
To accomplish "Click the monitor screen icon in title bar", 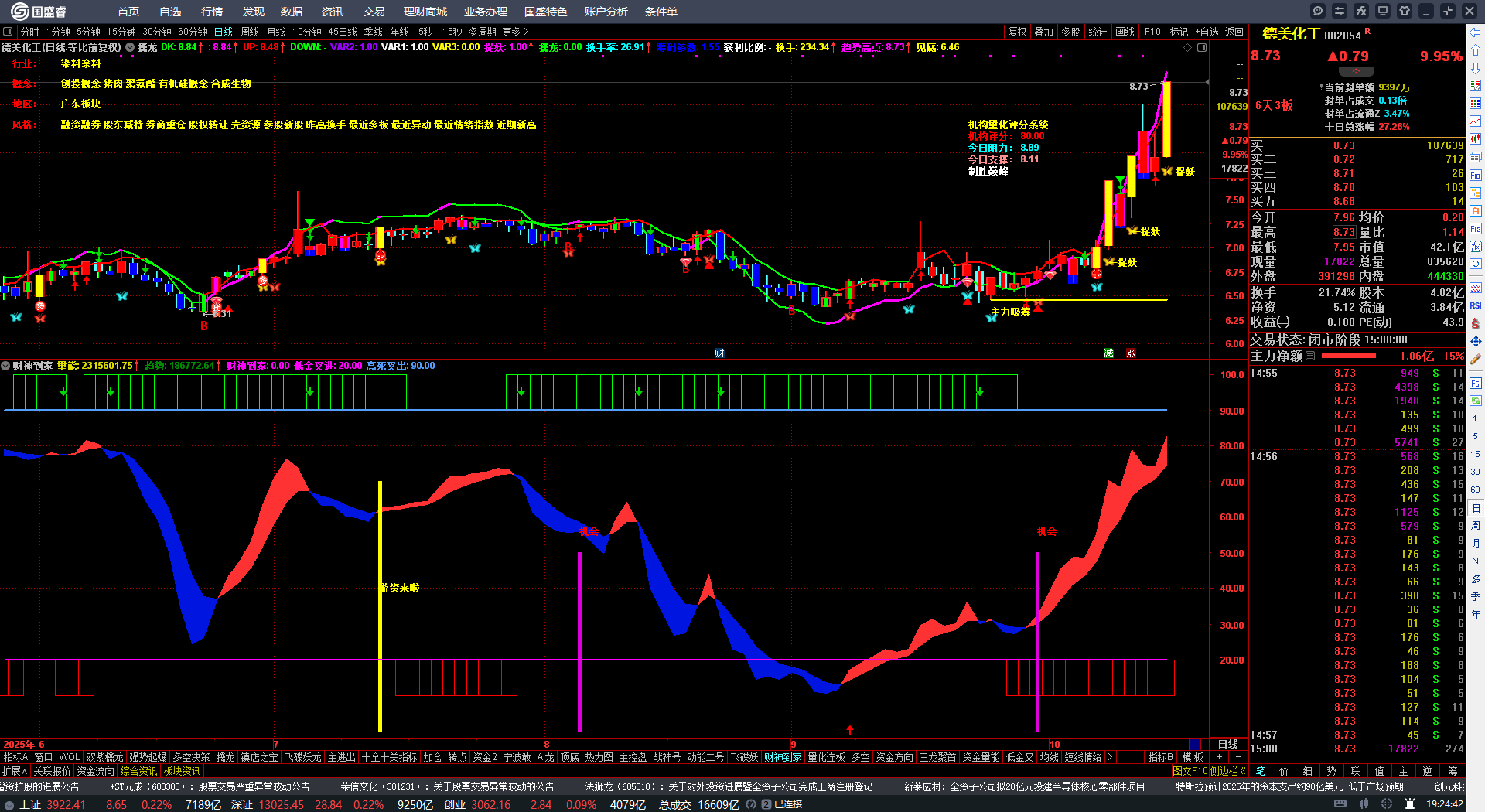I will 1383,11.
